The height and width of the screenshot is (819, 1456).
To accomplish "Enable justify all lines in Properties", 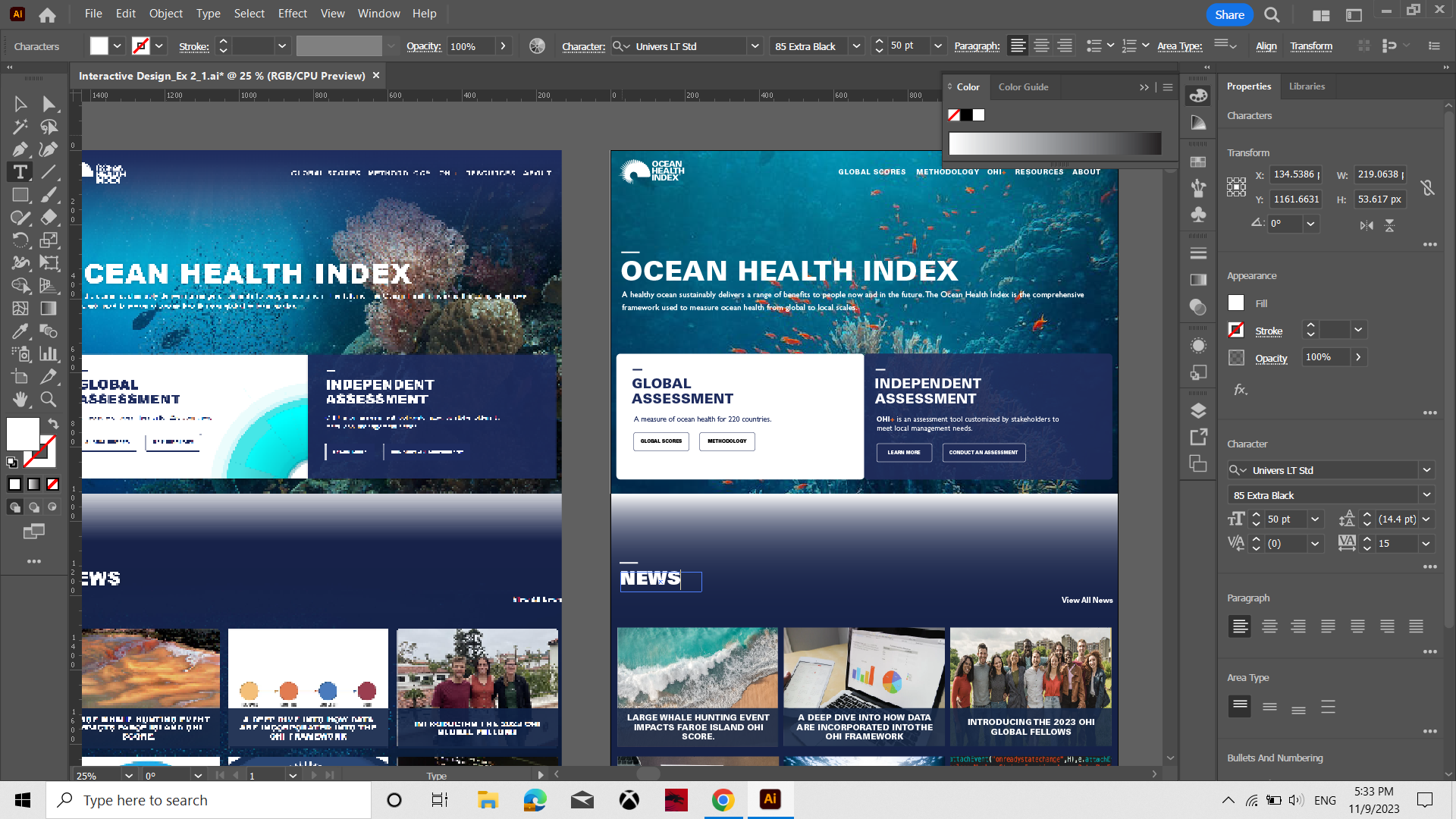I will 1416,626.
